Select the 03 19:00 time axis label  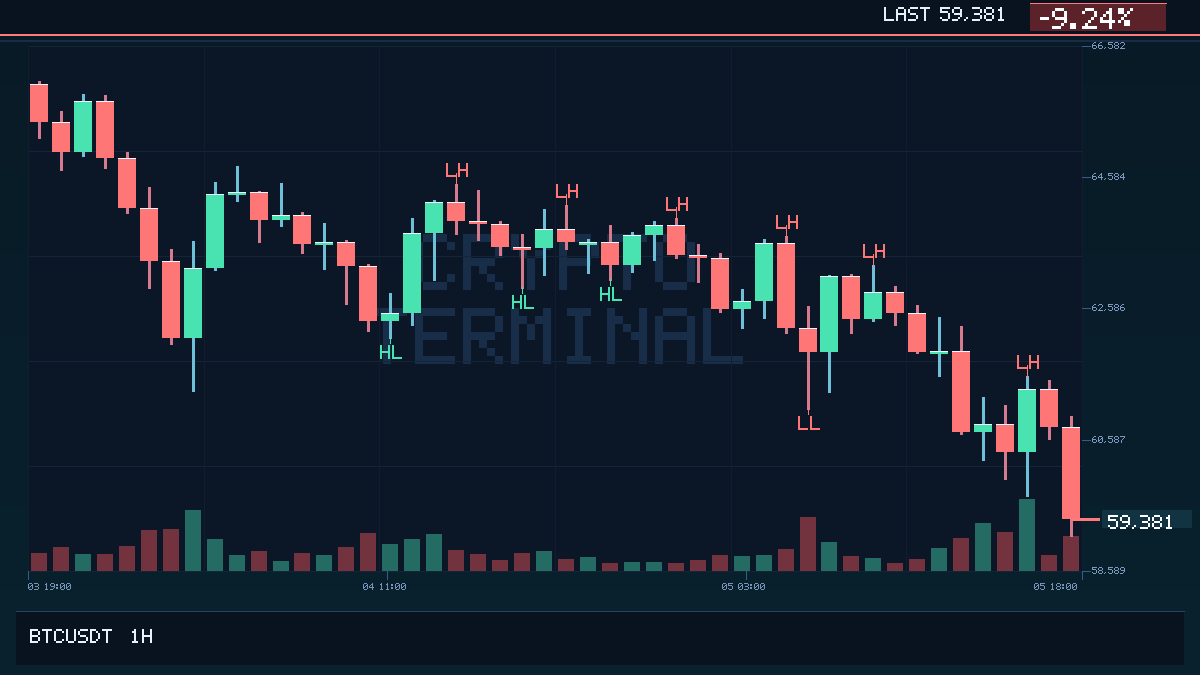click(49, 586)
